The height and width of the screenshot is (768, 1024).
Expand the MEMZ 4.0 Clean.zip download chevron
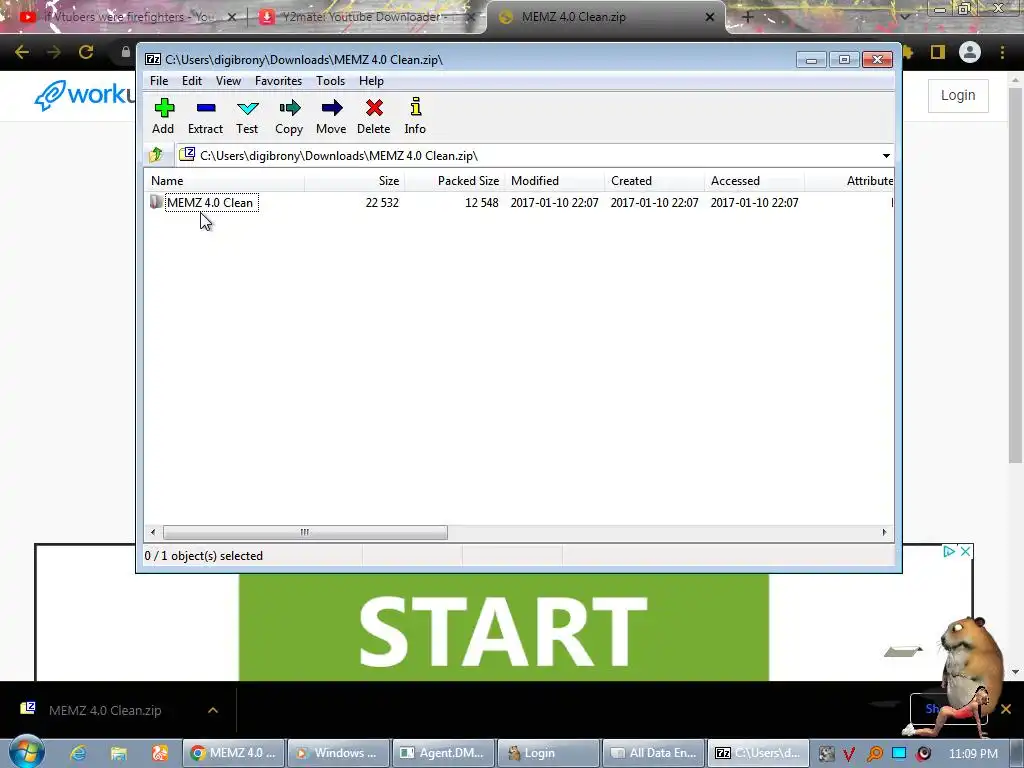tap(213, 710)
